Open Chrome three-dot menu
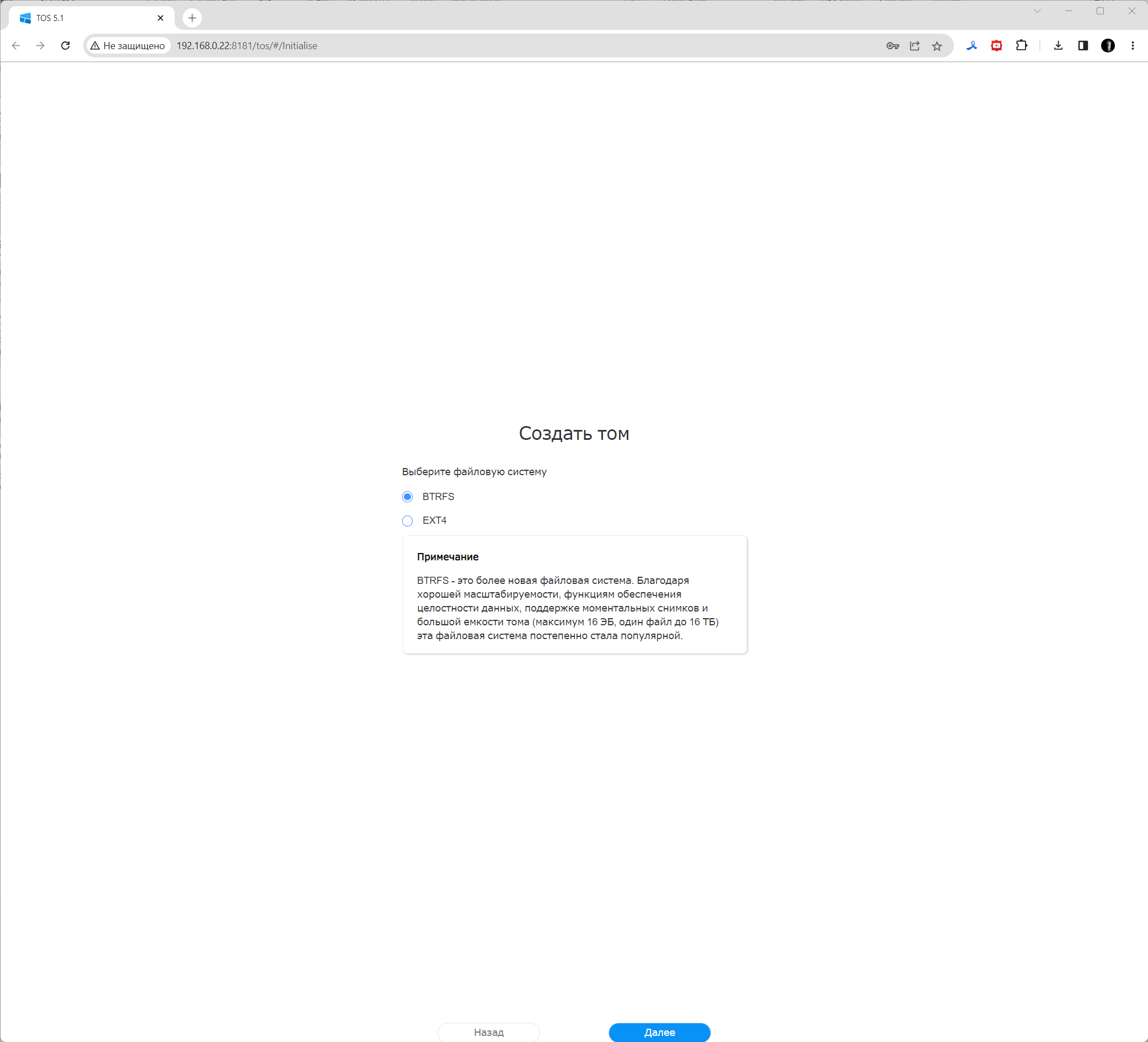 (1133, 46)
